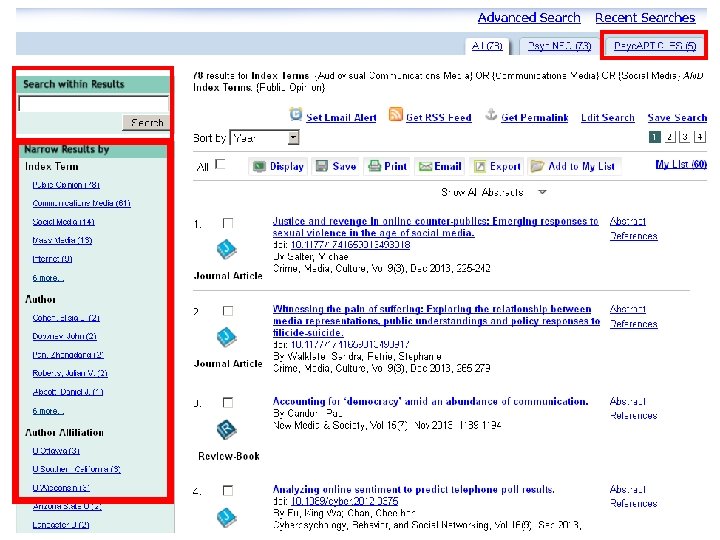Narrow results by Mass Media (13)
Screen dimensions: 720x540
point(62,240)
